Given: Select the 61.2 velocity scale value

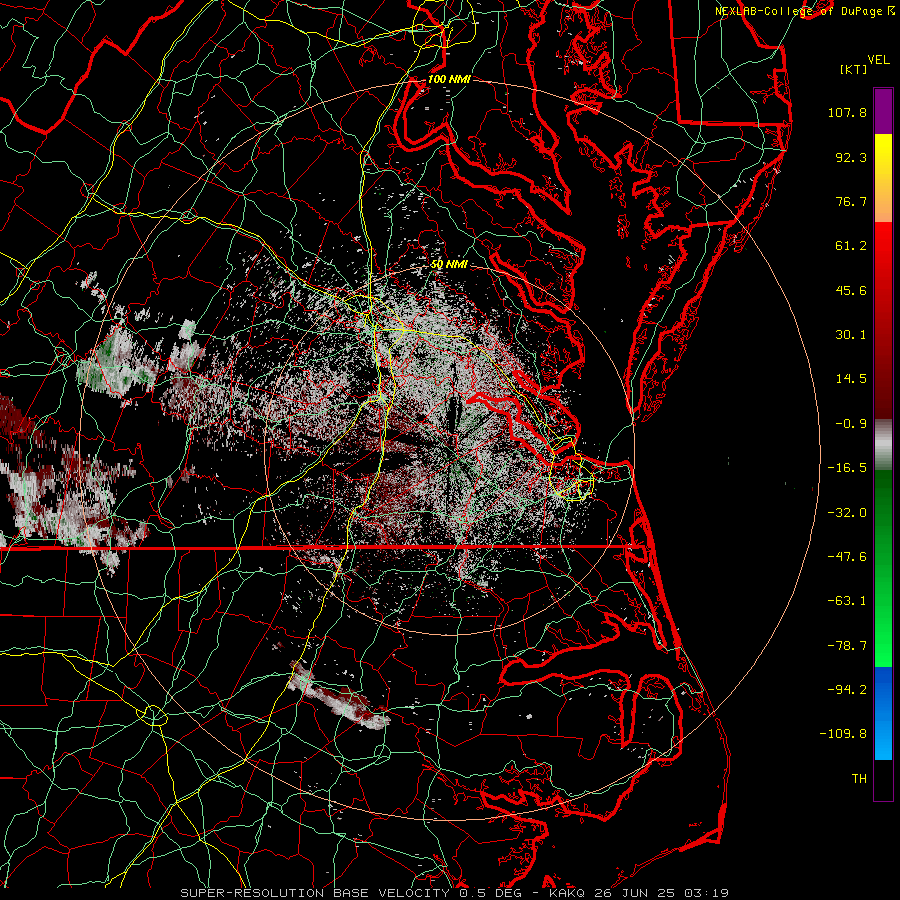Looking at the screenshot, I should click(851, 246).
